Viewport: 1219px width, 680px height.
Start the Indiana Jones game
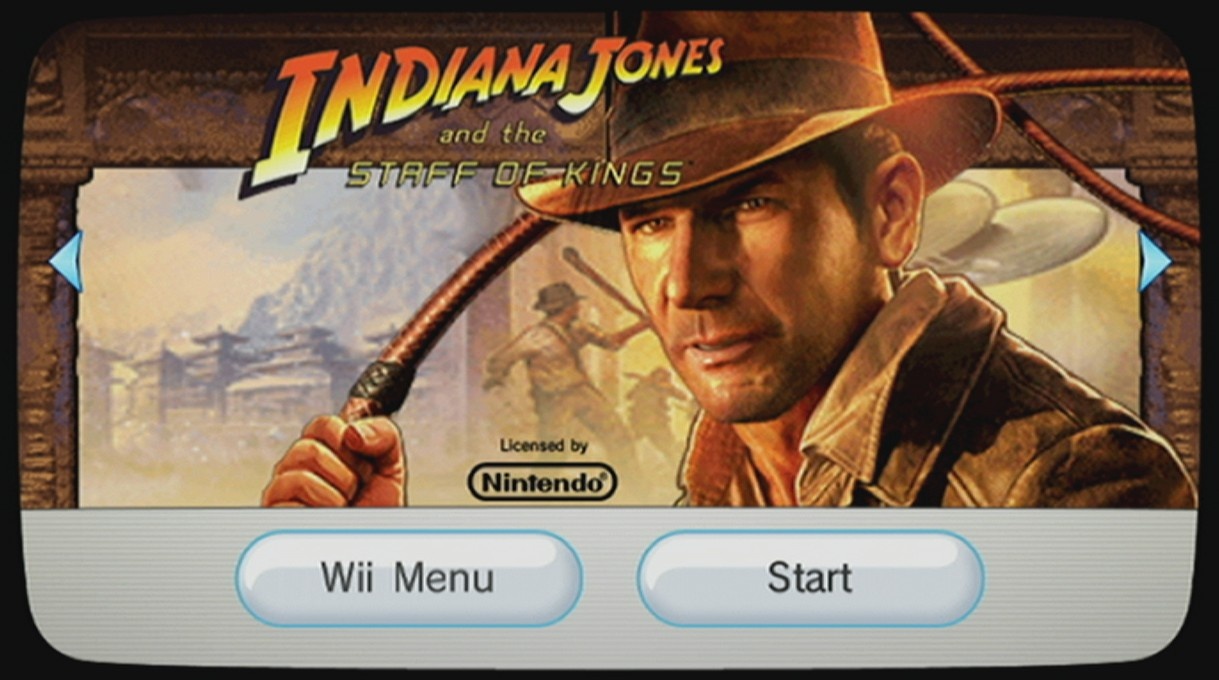[x=810, y=578]
